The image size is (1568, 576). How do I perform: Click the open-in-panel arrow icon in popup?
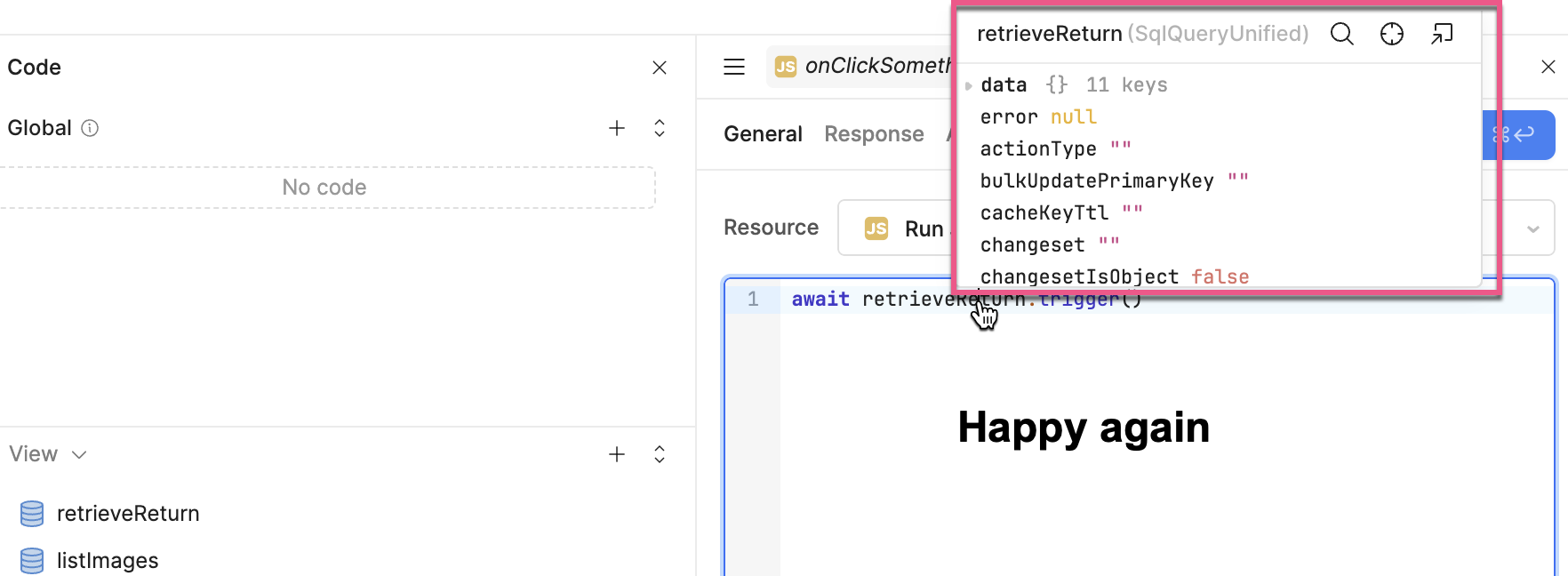coord(1441,35)
